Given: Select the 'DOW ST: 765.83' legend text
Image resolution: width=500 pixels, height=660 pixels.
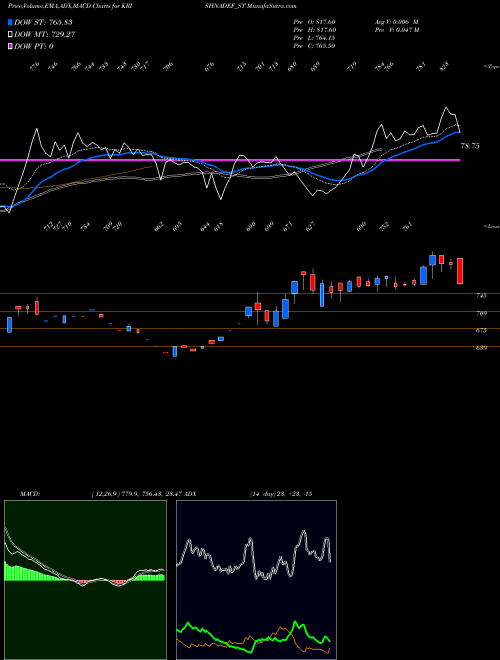Looking at the screenshot, I should [43, 22].
